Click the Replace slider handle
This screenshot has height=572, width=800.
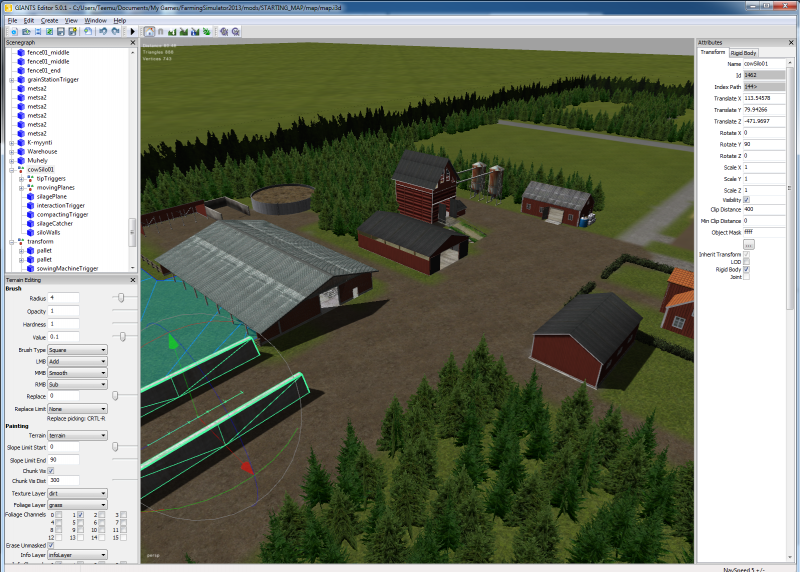pos(115,395)
